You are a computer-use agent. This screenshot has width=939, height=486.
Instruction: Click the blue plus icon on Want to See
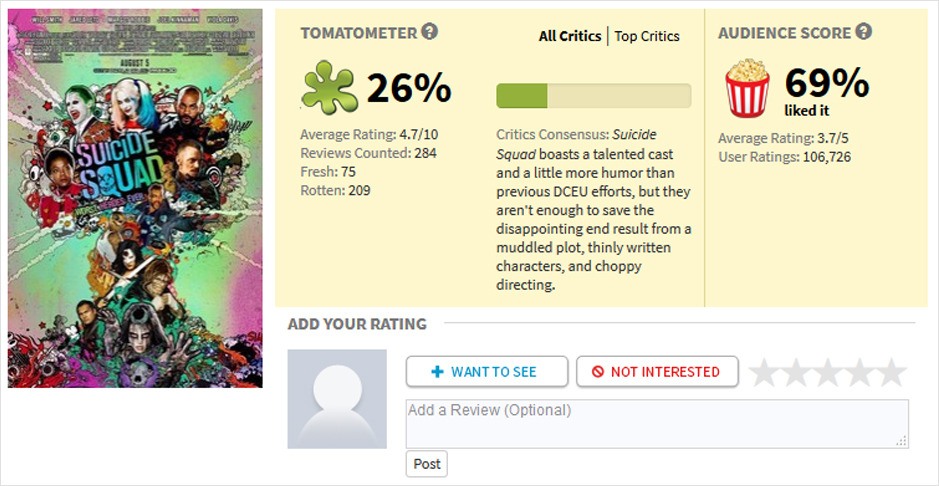[437, 372]
